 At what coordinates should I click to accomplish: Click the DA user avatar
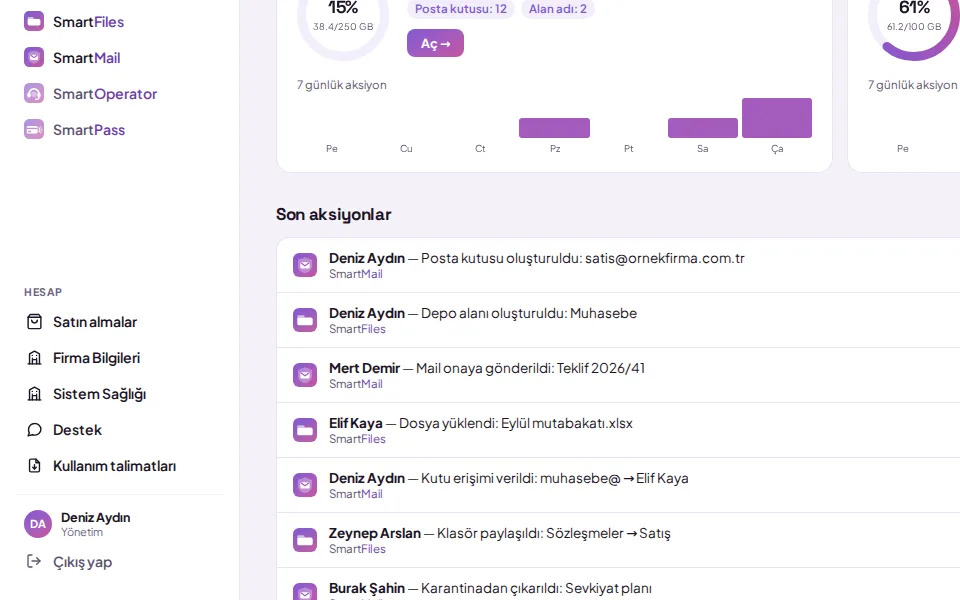[x=38, y=524]
